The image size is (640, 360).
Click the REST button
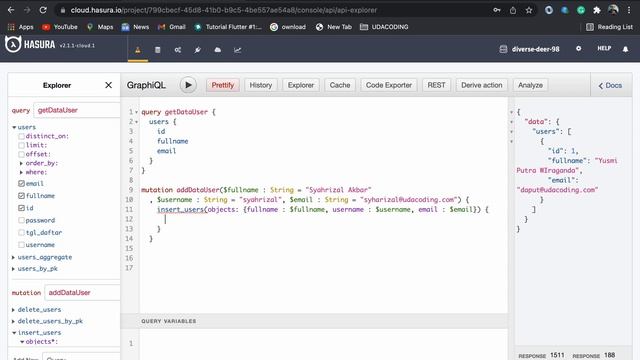[x=436, y=85]
